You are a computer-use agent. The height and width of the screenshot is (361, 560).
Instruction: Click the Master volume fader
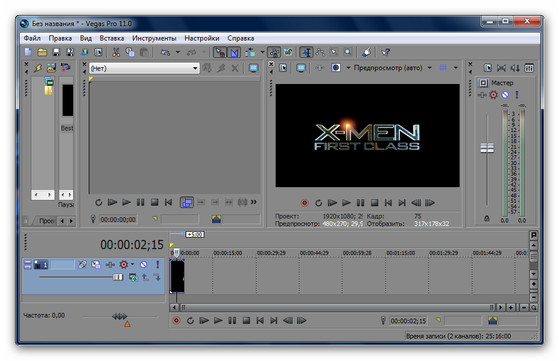(x=487, y=148)
